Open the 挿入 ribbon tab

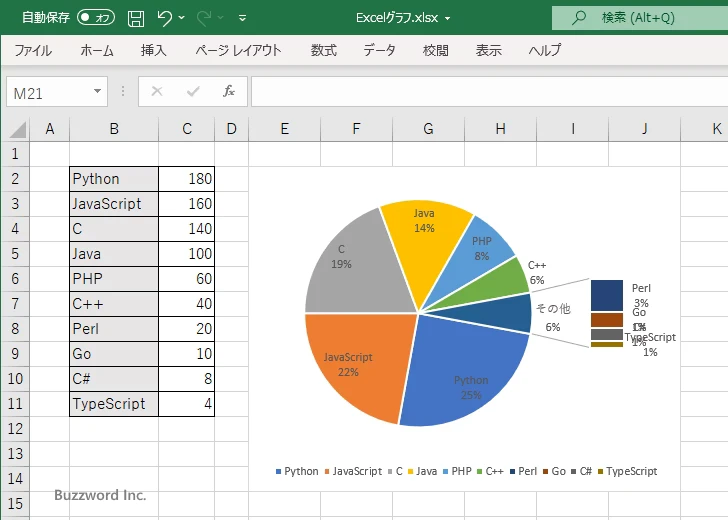[153, 50]
